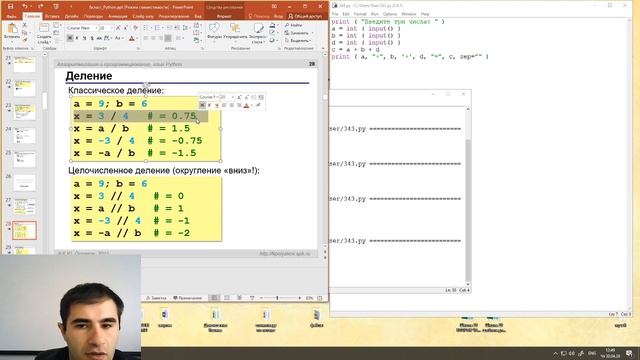This screenshot has height=360, width=640.
Task: Switch to the Design ribbon tab
Action: [71, 16]
